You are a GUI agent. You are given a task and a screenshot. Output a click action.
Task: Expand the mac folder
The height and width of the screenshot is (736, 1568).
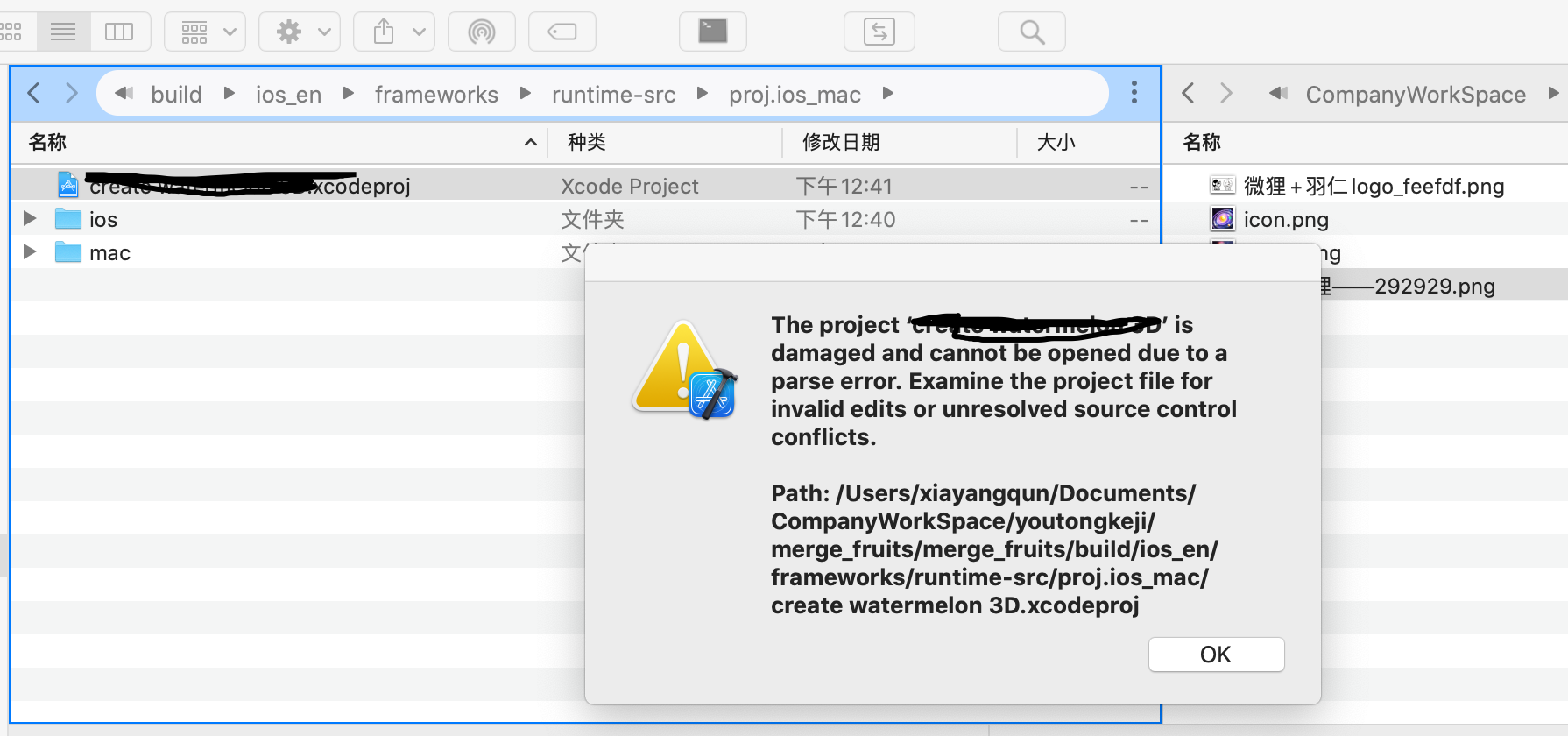click(x=30, y=252)
